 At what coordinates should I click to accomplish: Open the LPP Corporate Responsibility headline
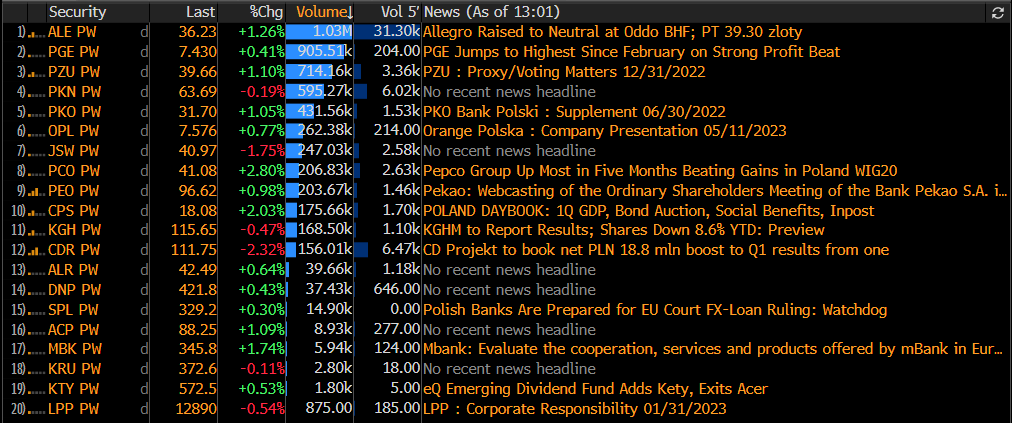click(574, 409)
